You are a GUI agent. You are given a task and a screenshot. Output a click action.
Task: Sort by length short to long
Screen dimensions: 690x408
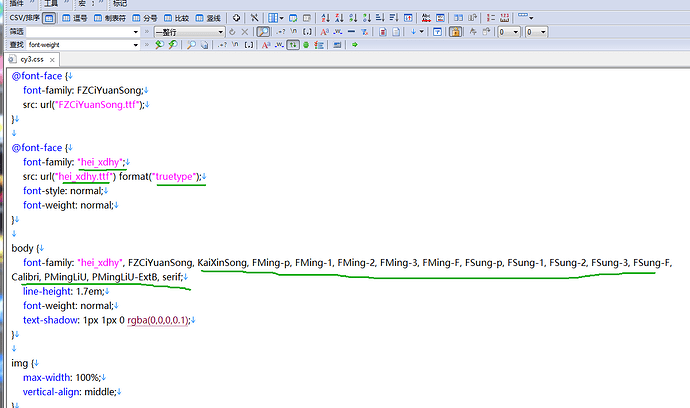[380, 18]
